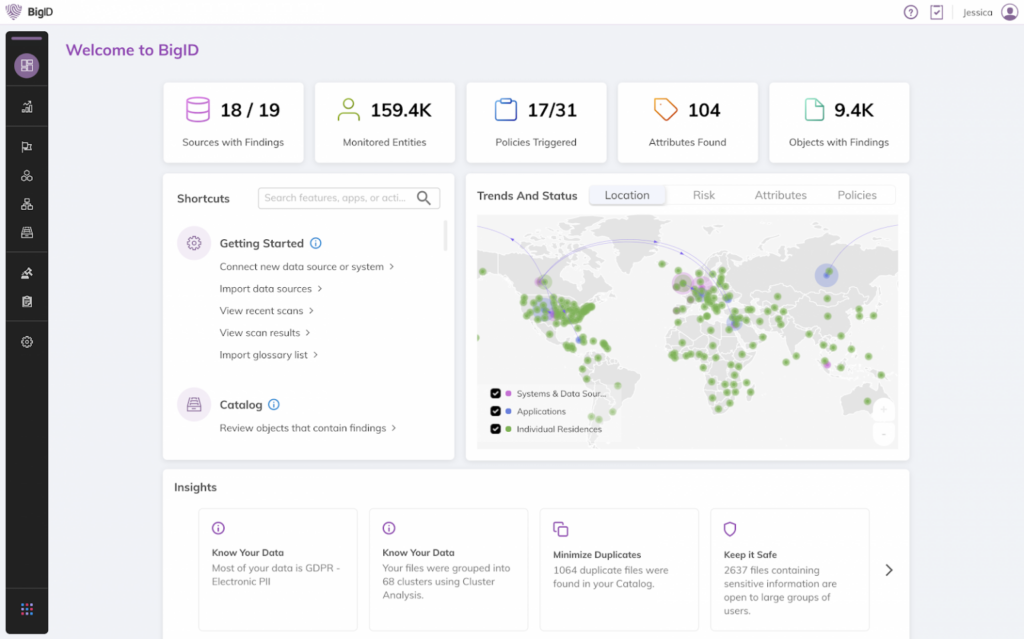Click the Catalog drawer circle icon

tap(194, 404)
